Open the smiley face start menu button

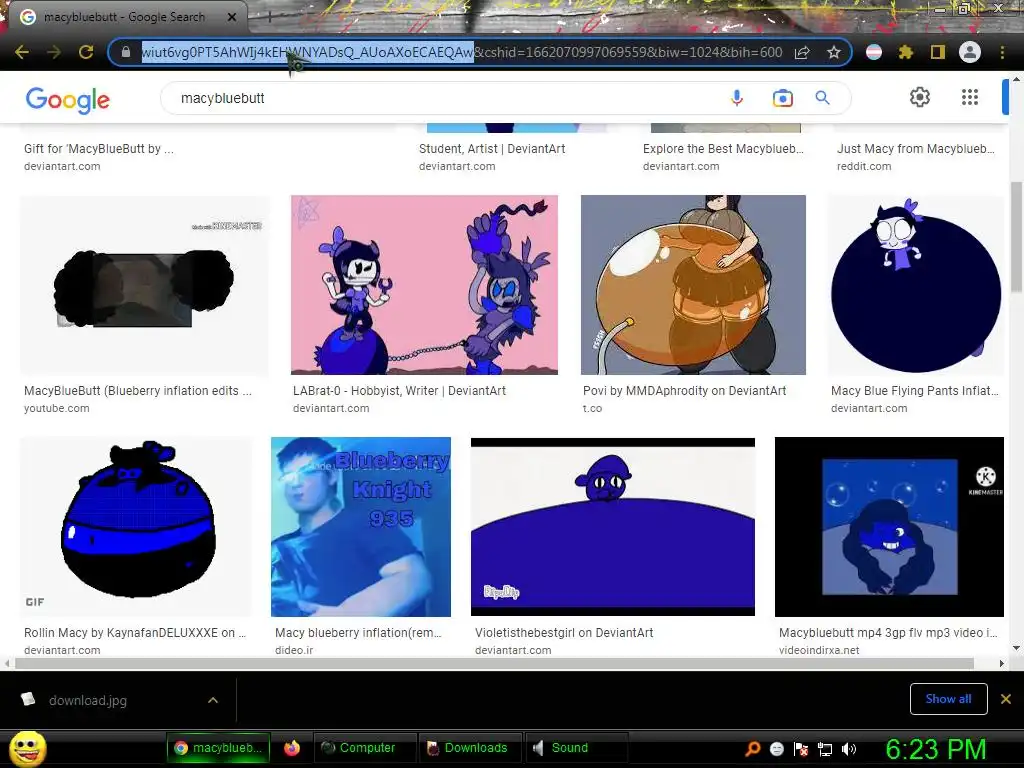click(27, 748)
